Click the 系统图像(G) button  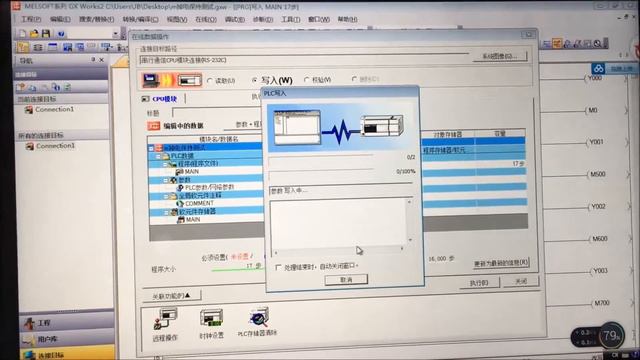tap(500, 56)
